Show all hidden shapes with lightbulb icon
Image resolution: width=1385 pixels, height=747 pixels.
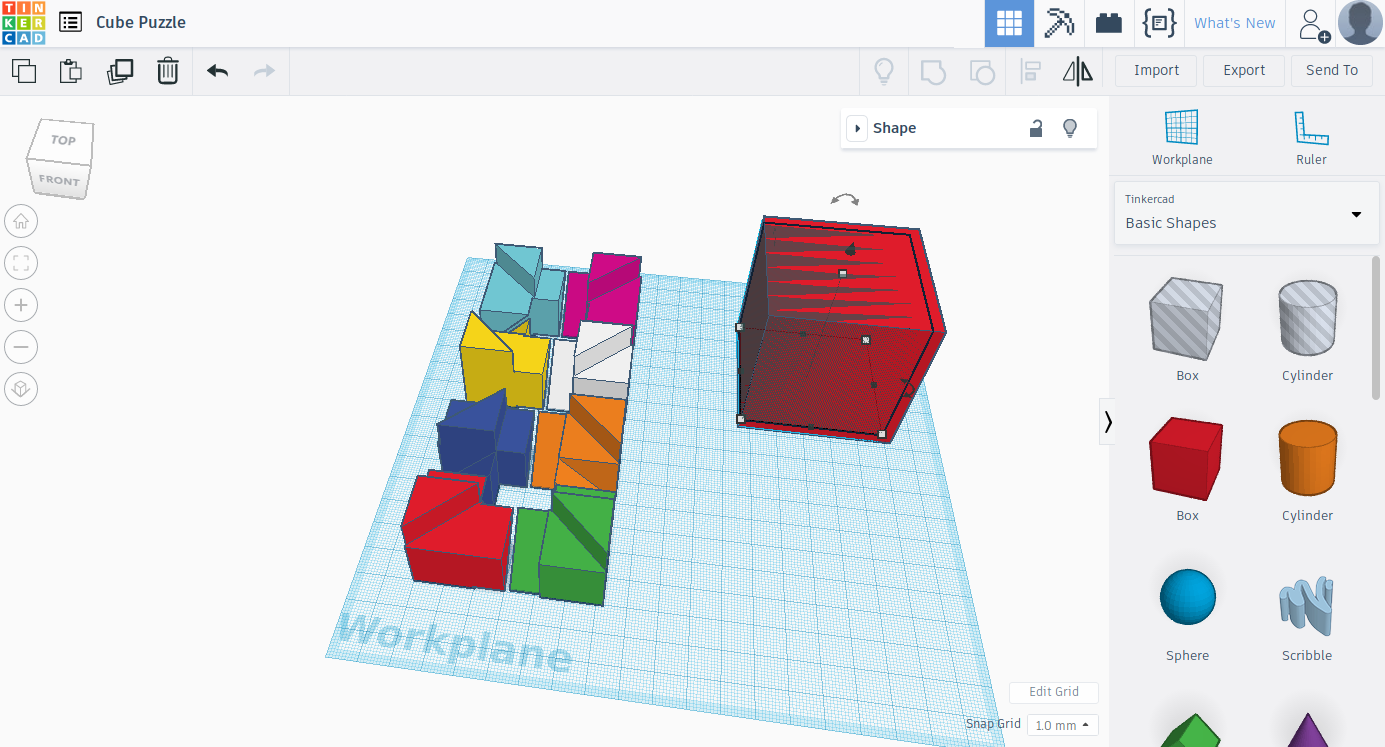tap(884, 71)
